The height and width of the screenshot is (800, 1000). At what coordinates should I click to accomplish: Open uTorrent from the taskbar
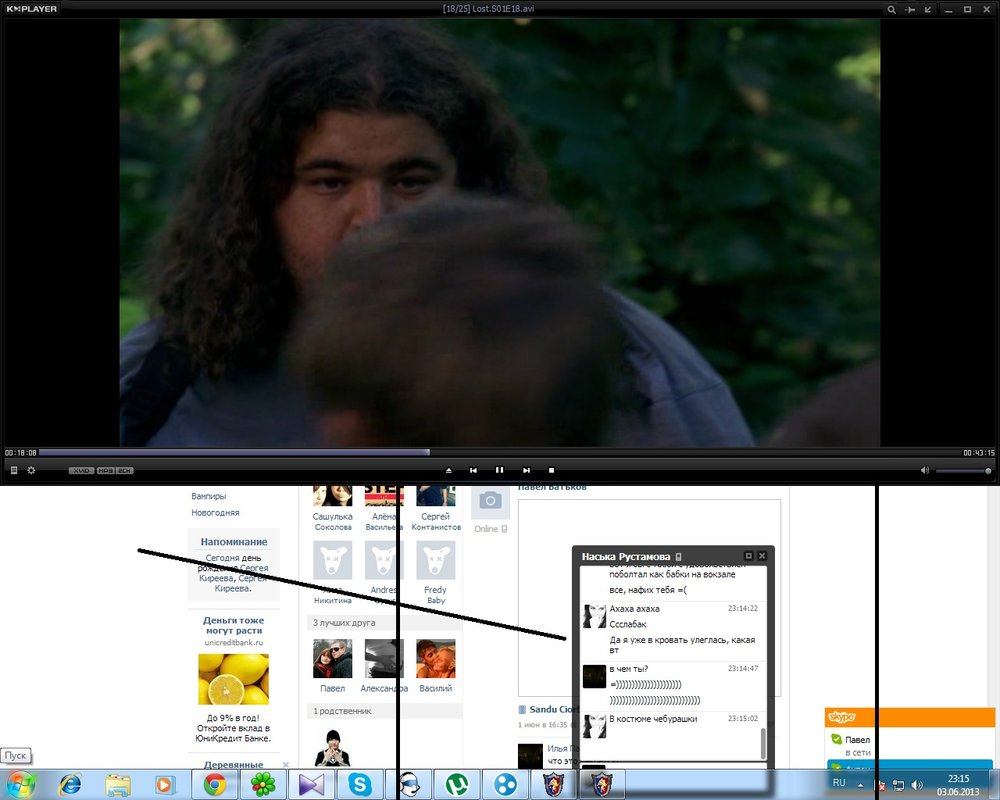[x=458, y=784]
